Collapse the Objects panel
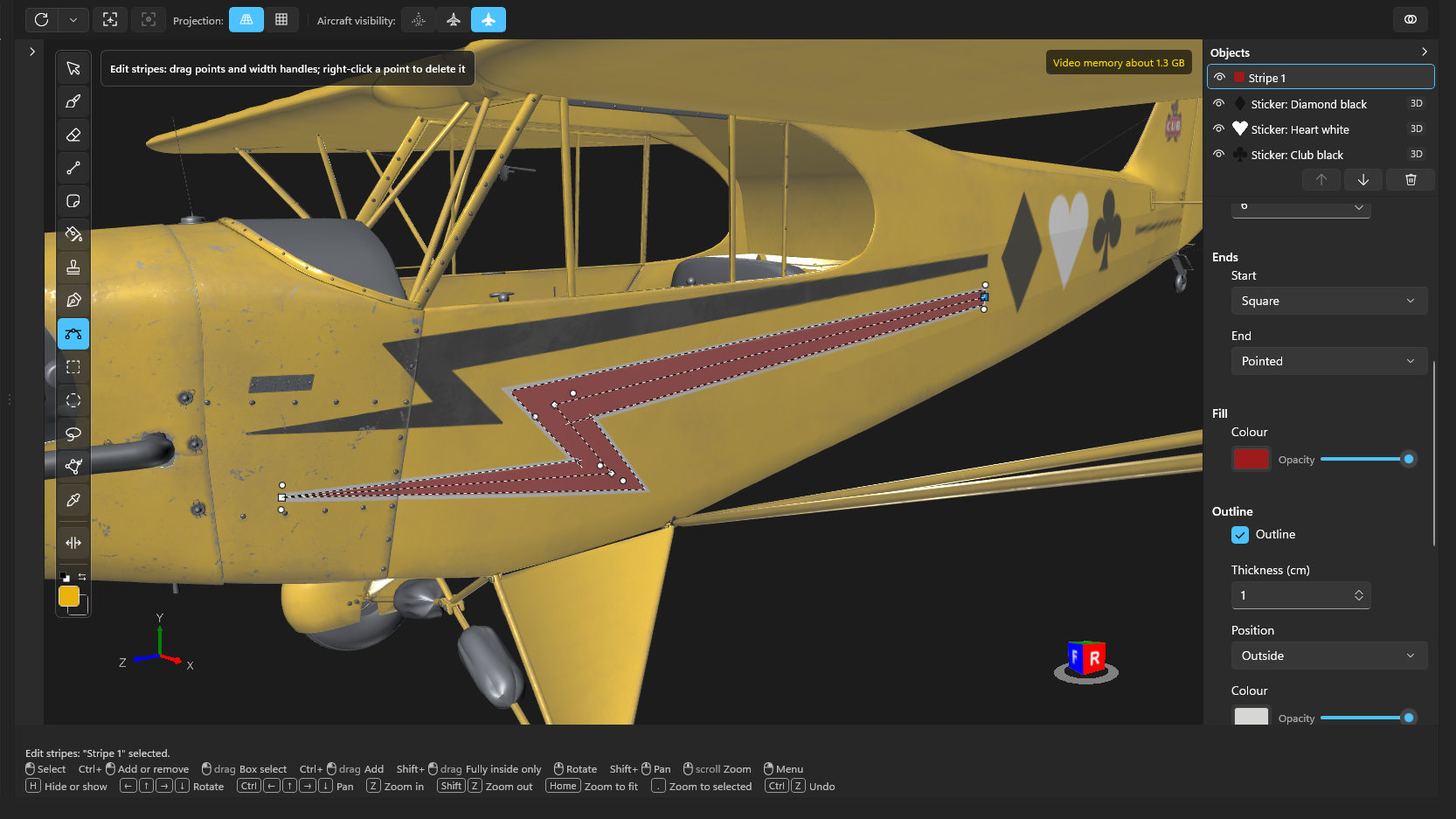The image size is (1456, 819). tap(1425, 52)
